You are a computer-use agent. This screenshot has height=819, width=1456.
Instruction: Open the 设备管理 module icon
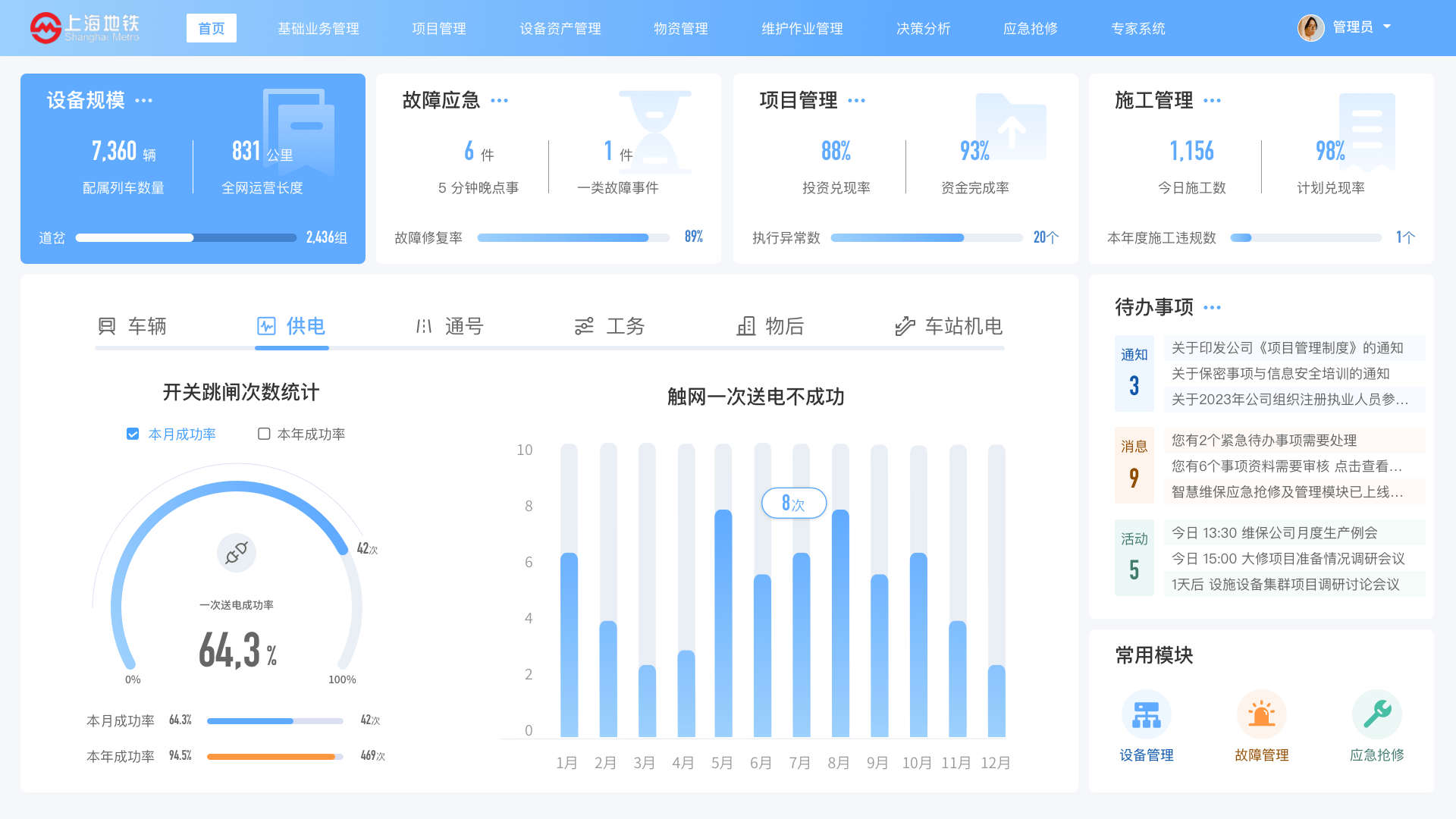point(1146,714)
